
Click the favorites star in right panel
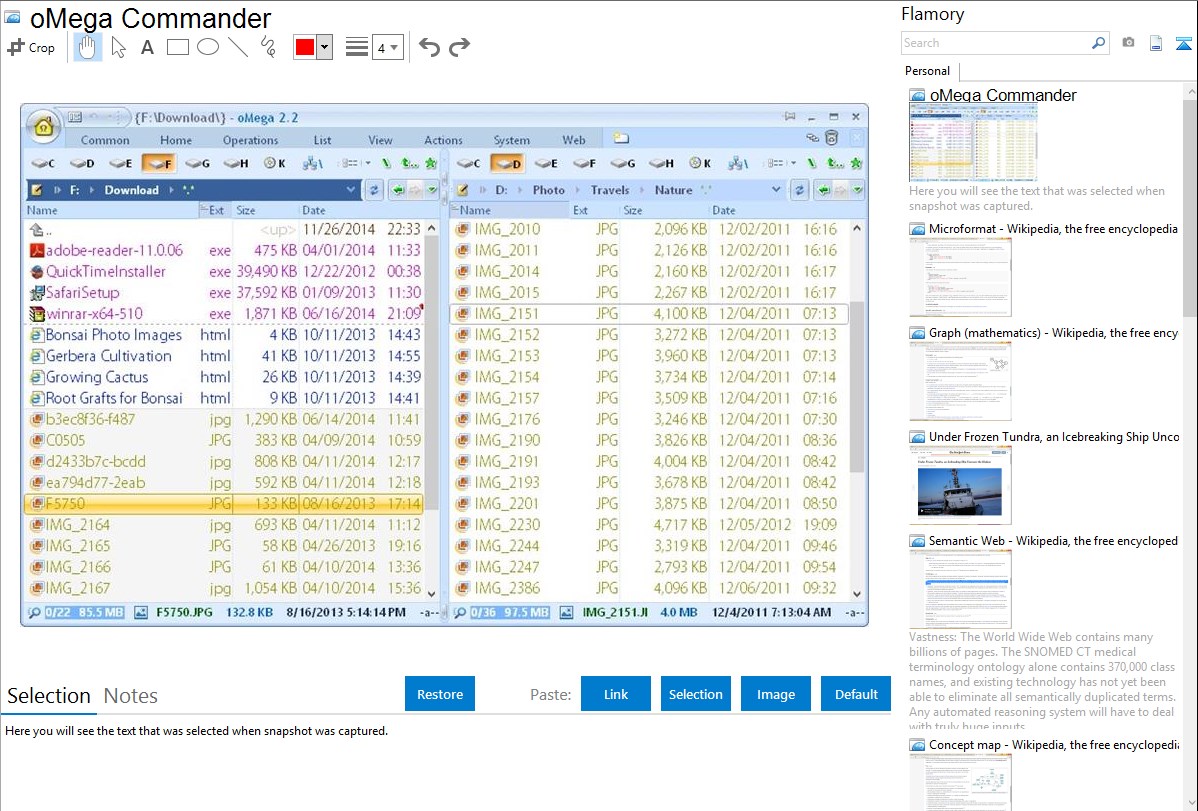click(856, 163)
